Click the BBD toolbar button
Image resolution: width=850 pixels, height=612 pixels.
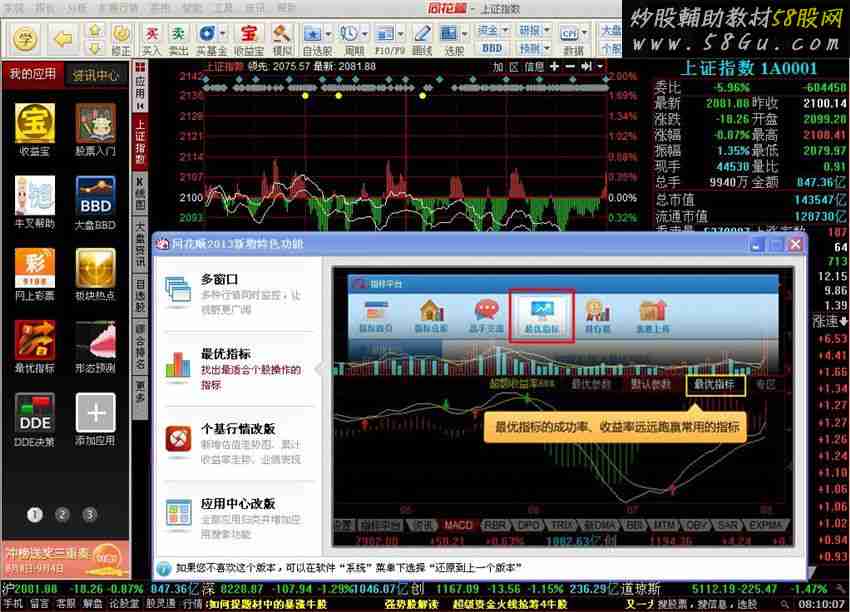[492, 48]
